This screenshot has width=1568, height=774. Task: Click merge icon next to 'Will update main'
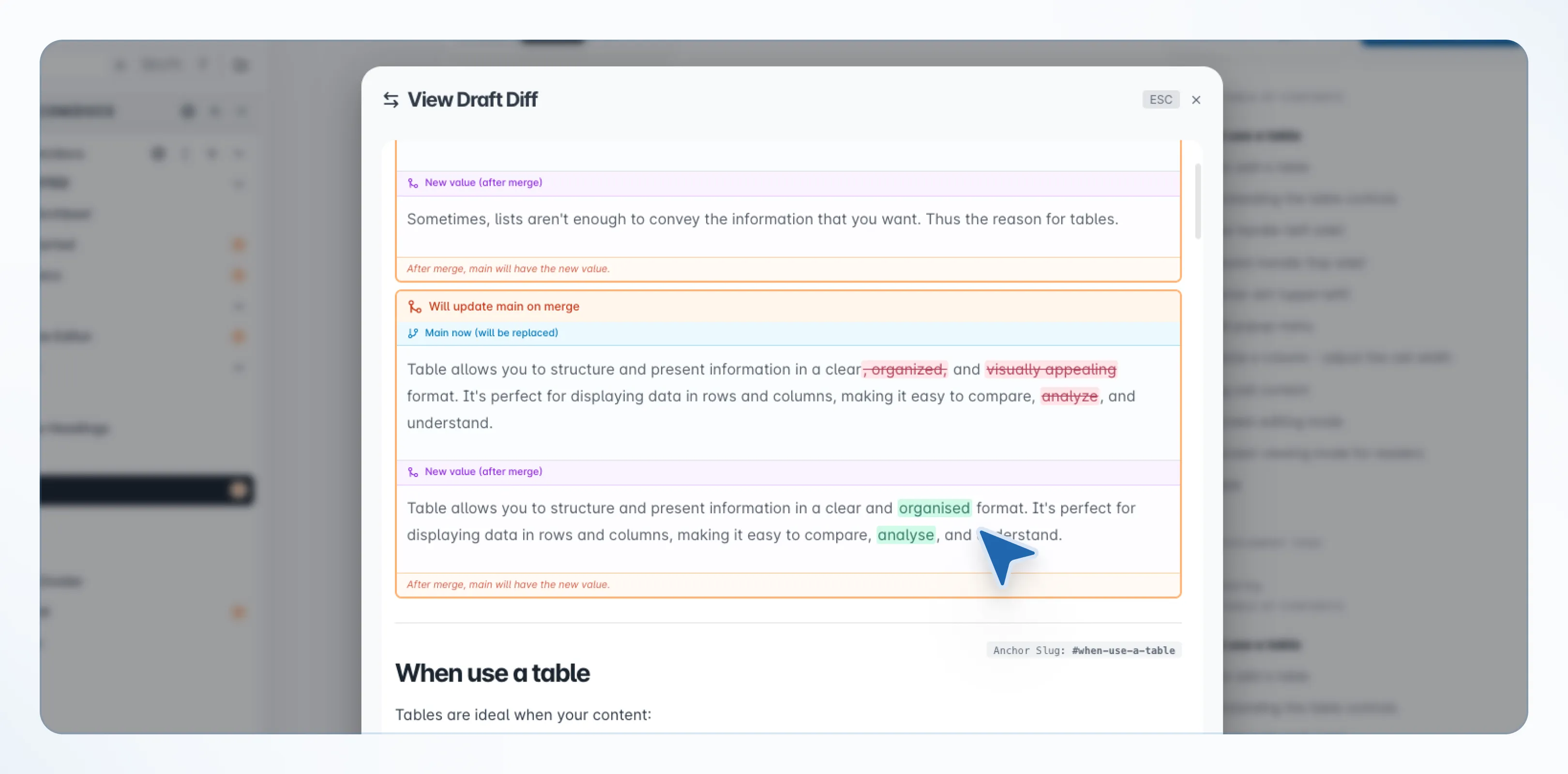pyautogui.click(x=415, y=307)
